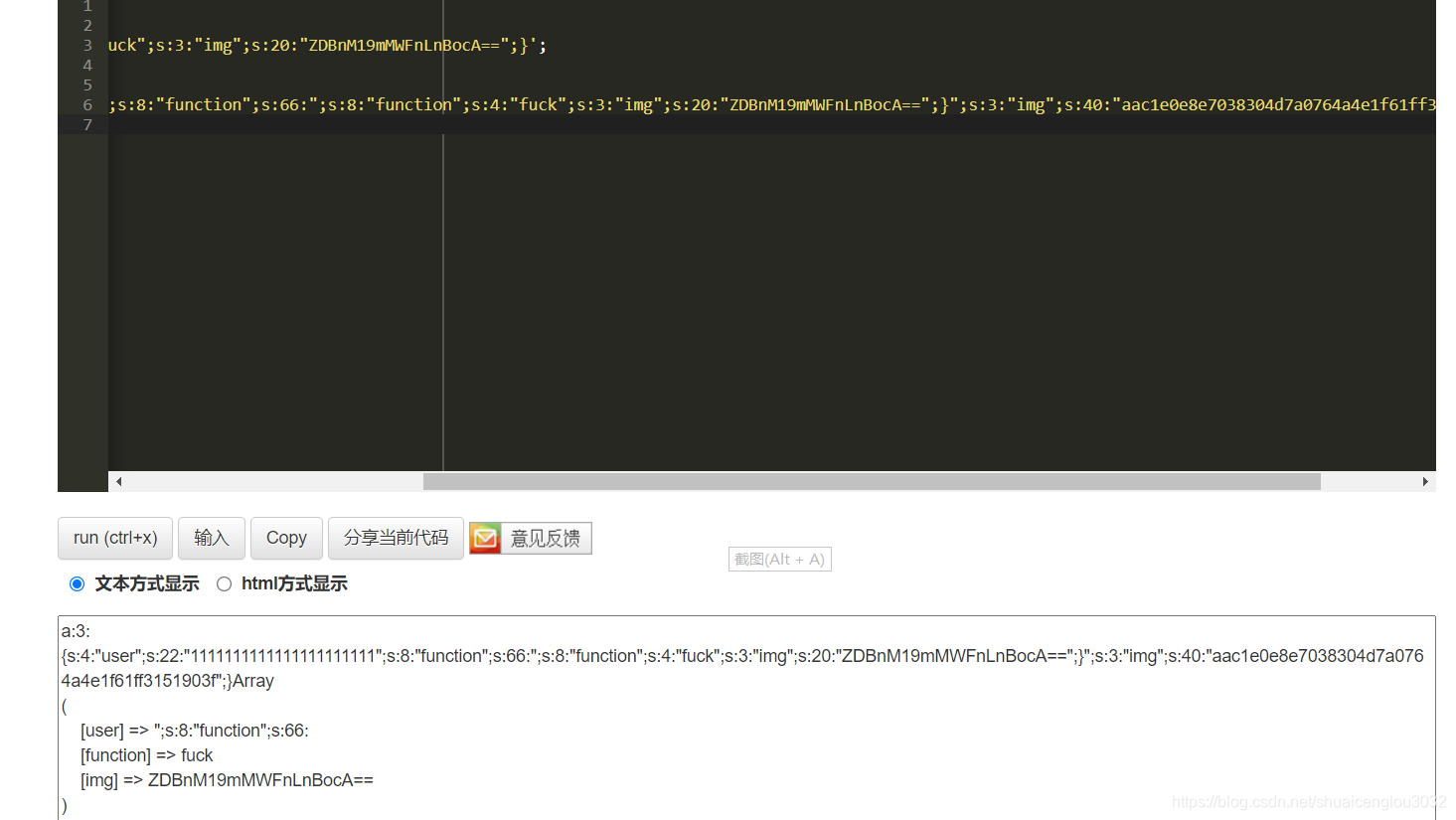Click output text '4a4e1f61ff3151903f";}Array'
The width and height of the screenshot is (1456, 820).
167,681
